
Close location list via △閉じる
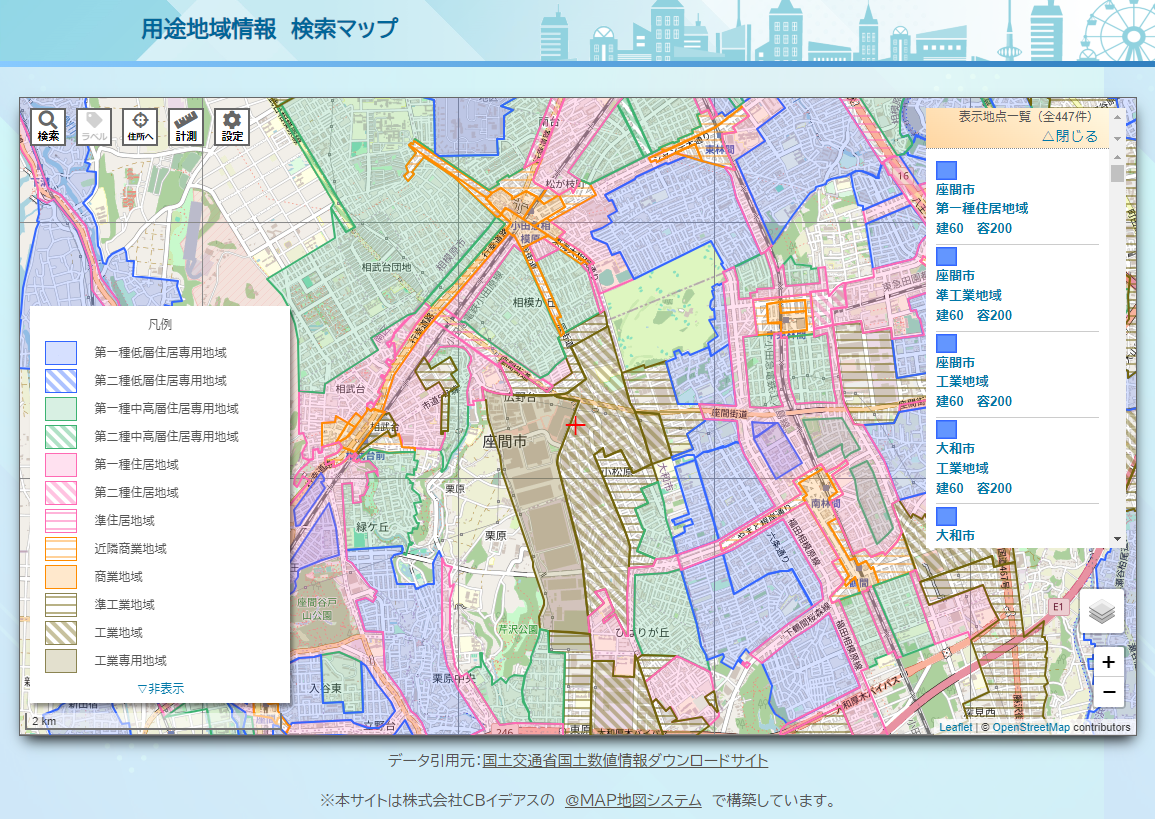tap(1069, 136)
